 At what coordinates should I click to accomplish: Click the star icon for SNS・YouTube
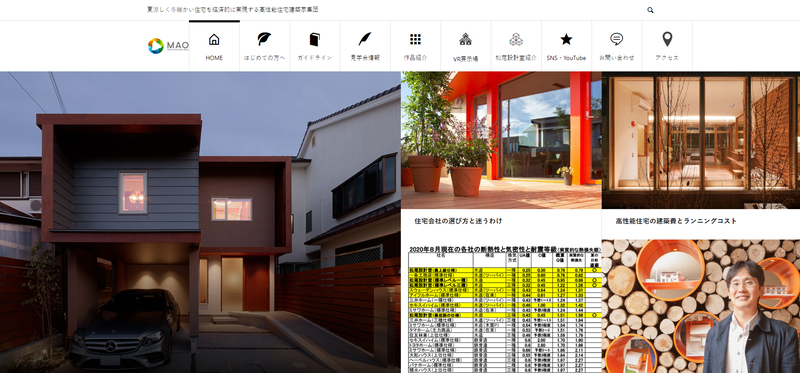[566, 39]
